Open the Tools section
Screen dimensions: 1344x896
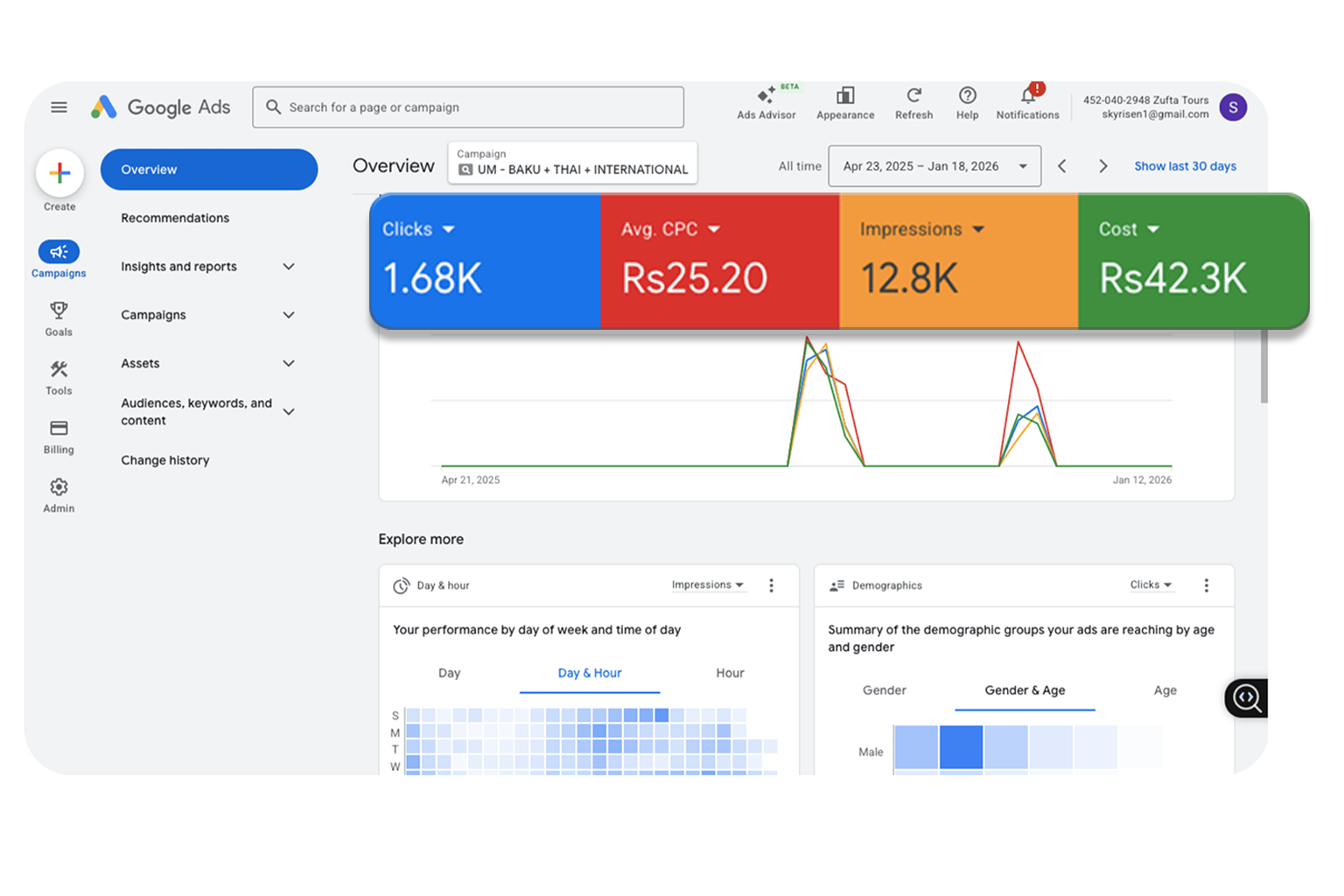[59, 377]
